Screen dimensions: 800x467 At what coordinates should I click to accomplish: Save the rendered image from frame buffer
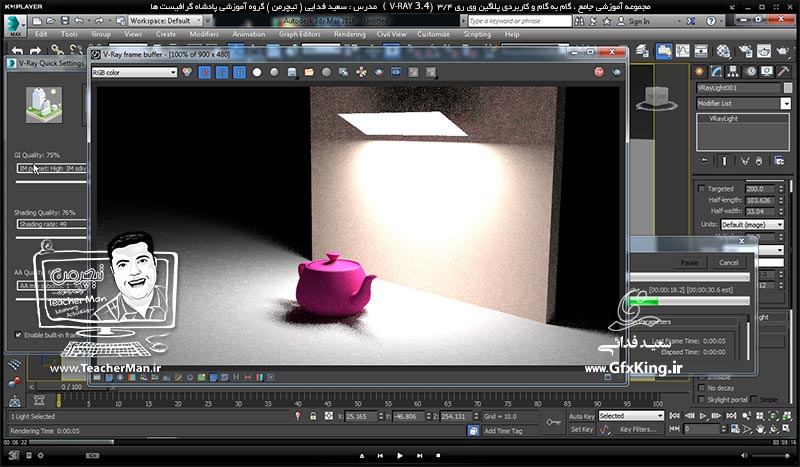(x=292, y=72)
